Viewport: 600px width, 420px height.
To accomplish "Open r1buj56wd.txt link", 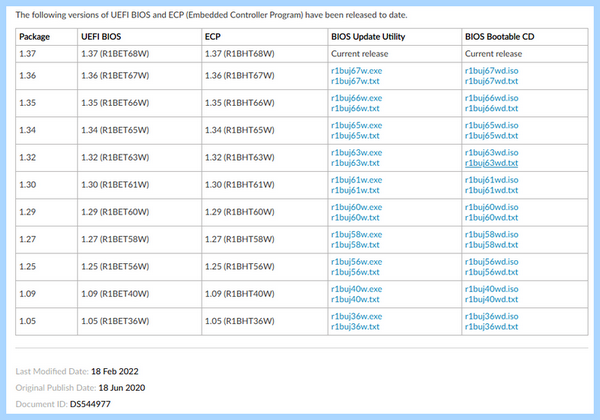I will pos(491,272).
